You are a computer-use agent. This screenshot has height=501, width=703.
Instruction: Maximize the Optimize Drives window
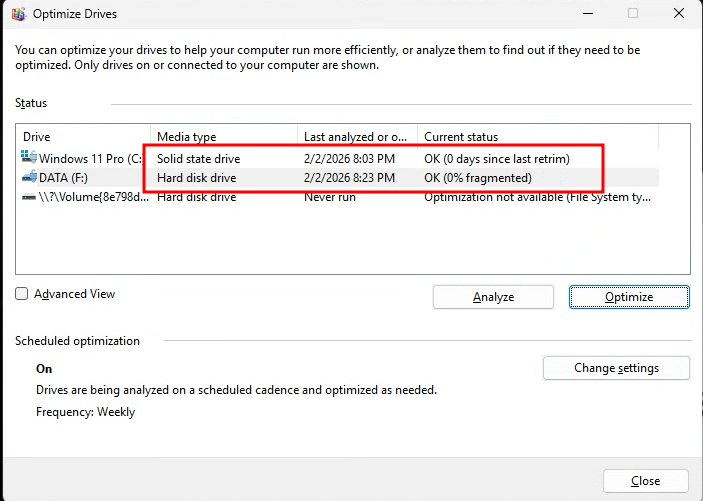[632, 13]
